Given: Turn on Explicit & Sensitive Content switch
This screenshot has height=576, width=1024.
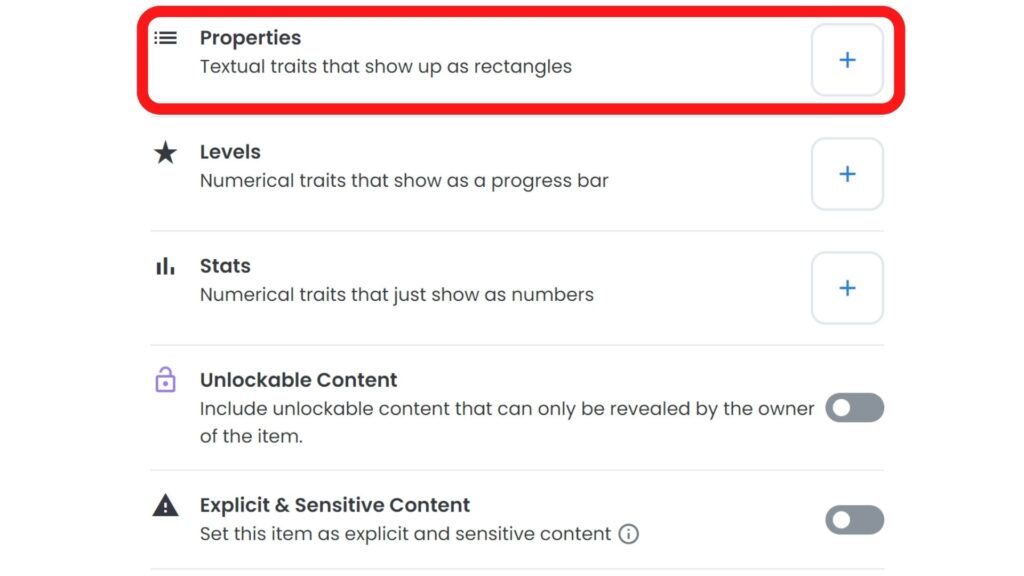Looking at the screenshot, I should pyautogui.click(x=854, y=520).
